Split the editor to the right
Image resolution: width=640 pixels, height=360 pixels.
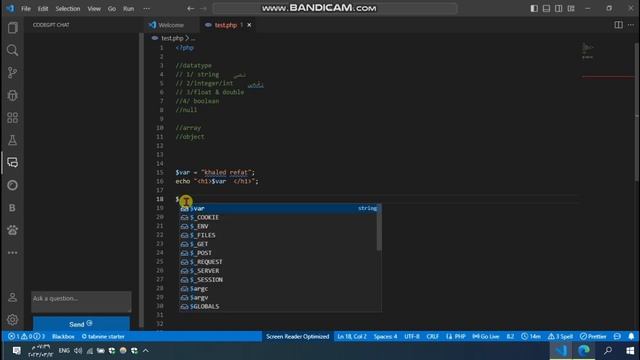tap(619, 25)
